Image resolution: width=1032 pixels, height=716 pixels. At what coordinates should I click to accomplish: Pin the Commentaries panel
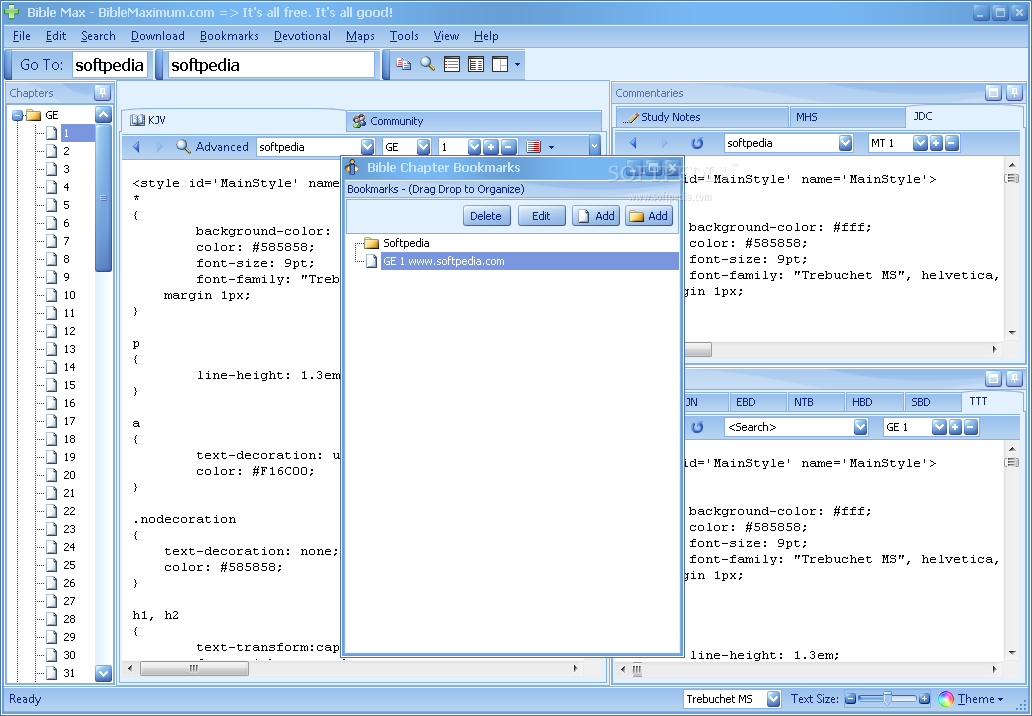tap(1014, 93)
